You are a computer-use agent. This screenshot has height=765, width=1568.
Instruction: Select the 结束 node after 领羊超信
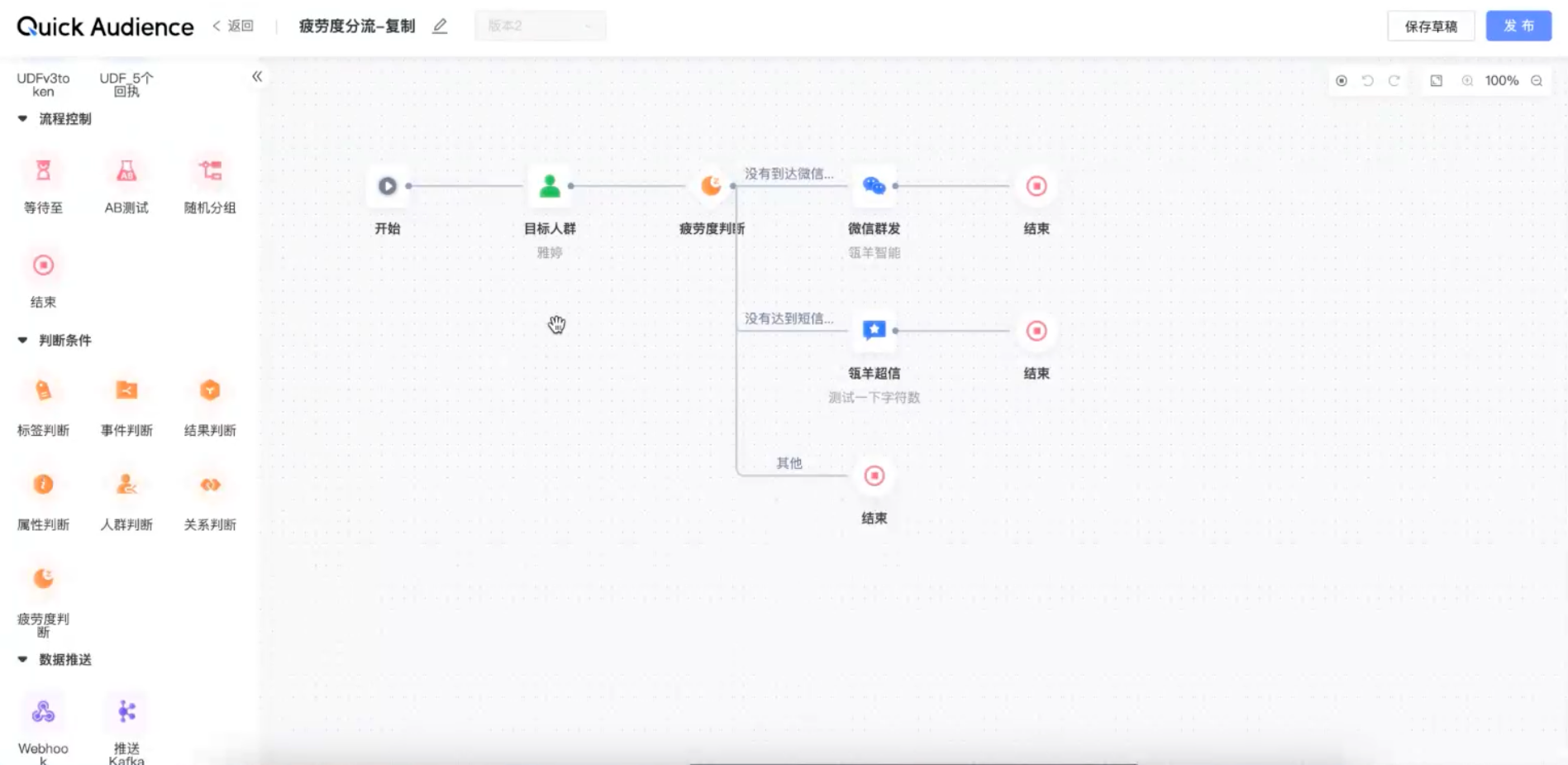tap(1037, 331)
